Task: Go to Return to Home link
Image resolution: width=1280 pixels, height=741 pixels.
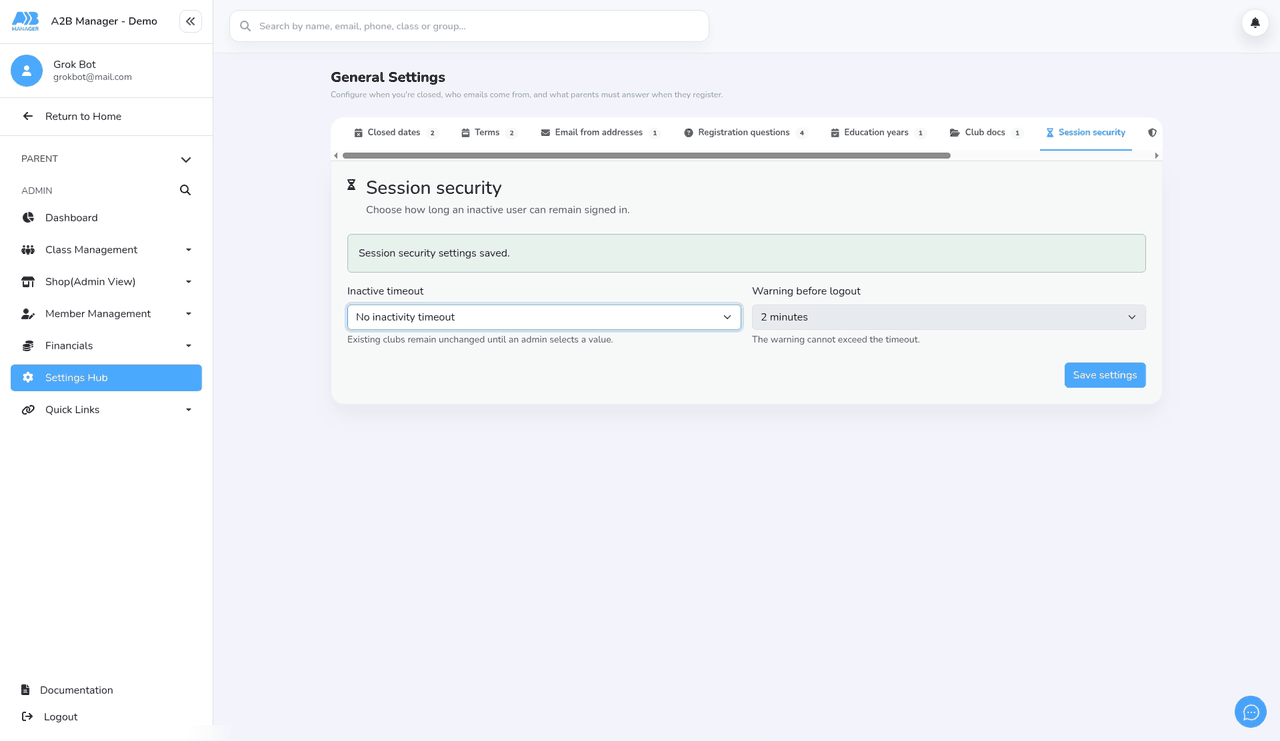Action: (83, 116)
